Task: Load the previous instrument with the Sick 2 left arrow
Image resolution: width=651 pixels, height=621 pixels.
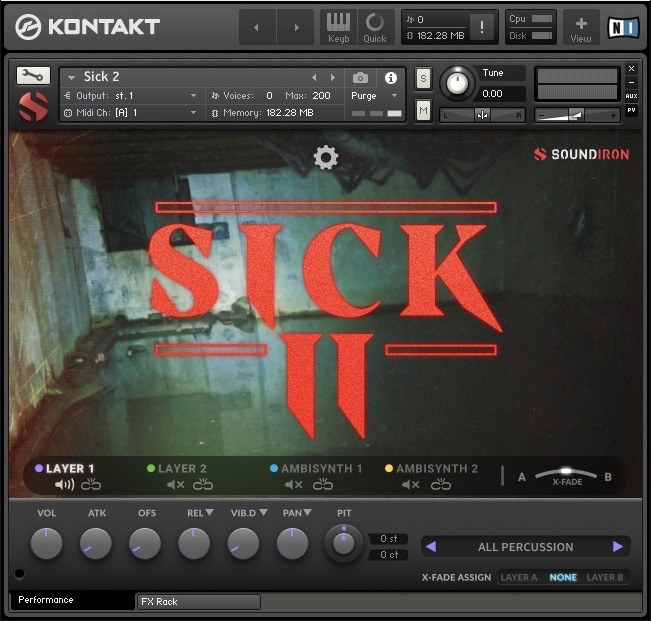Action: [314, 77]
